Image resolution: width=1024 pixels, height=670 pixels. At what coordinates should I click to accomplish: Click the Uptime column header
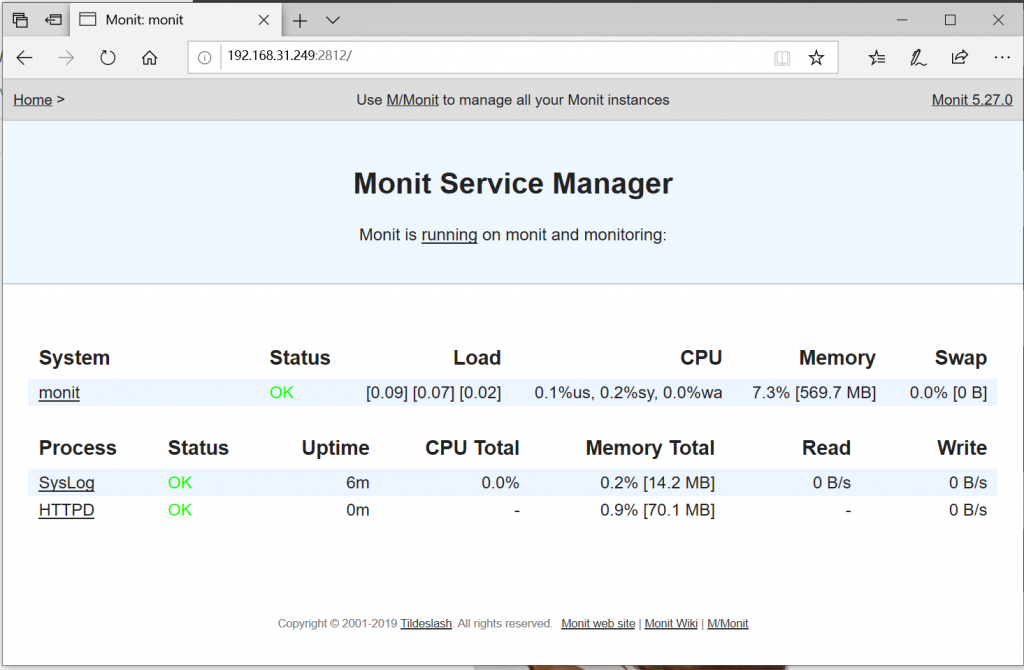point(336,448)
